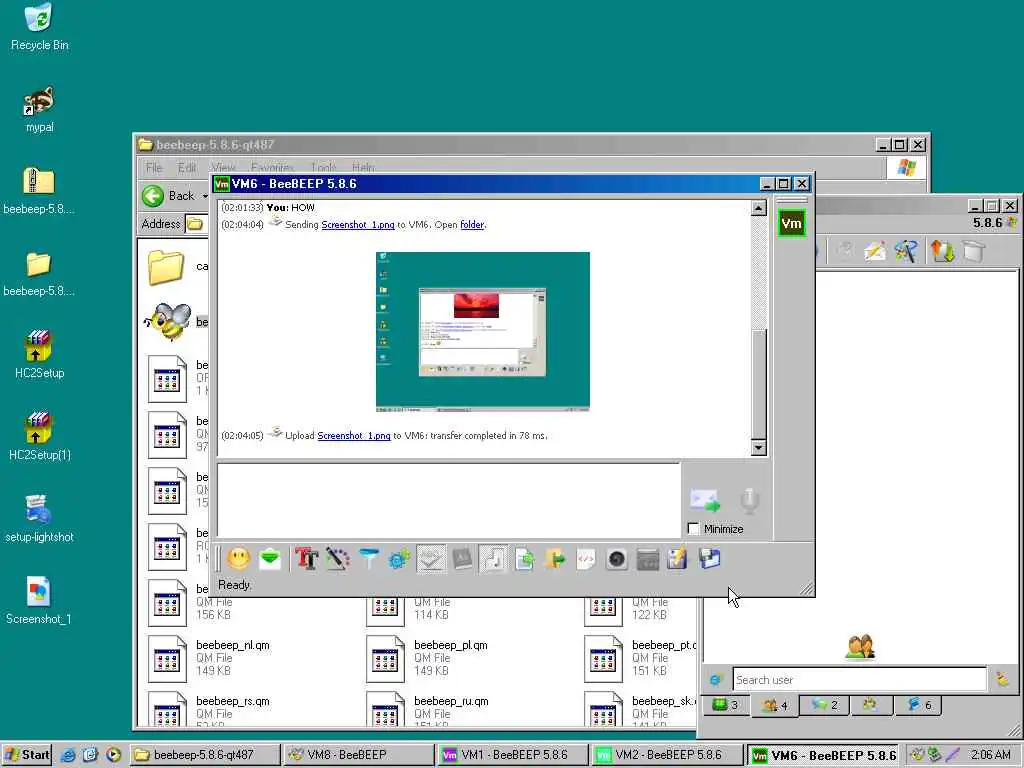
Task: Select the Screenshot_1 desktop file
Action: [39, 601]
